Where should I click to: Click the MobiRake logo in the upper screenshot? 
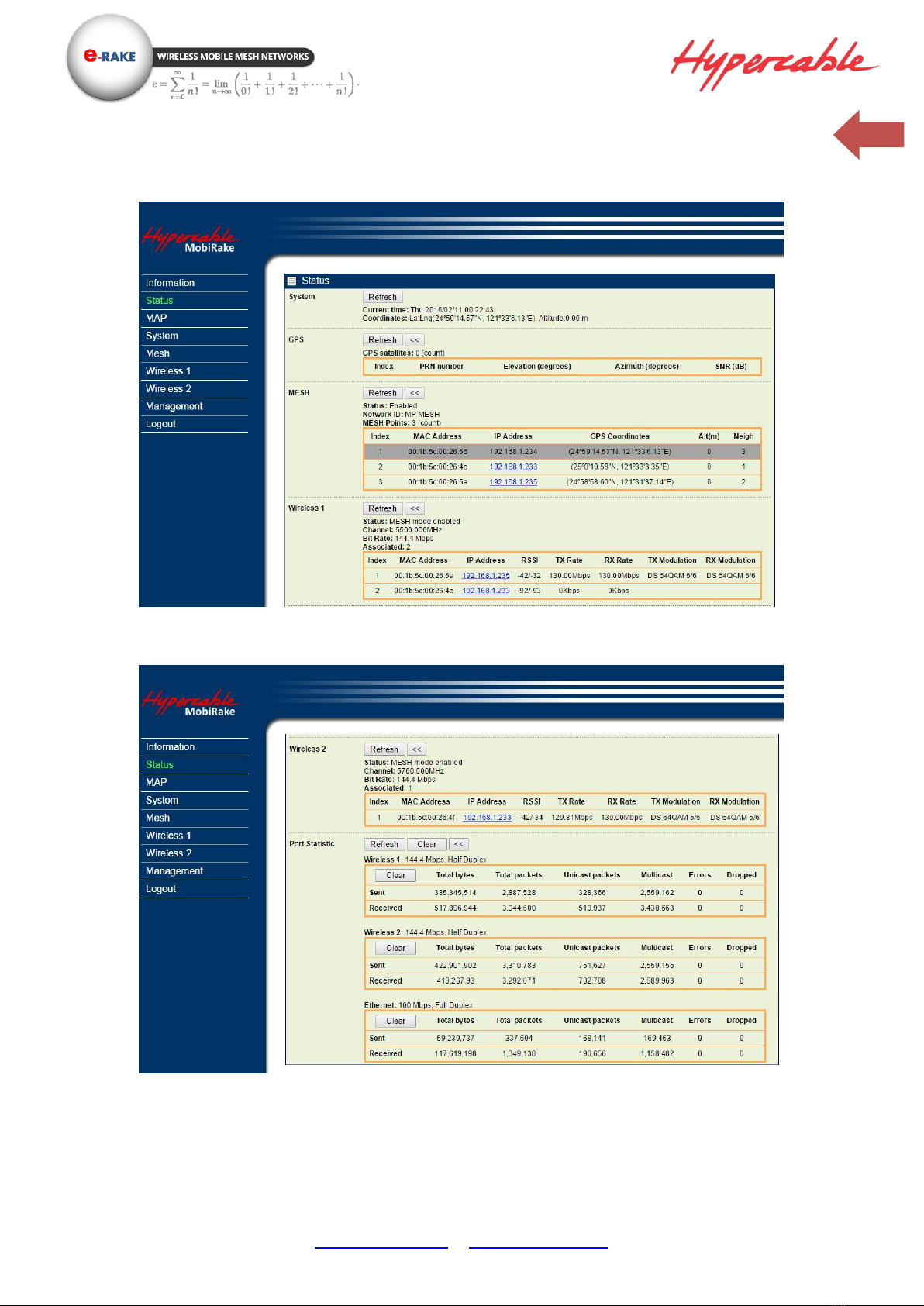(x=190, y=239)
